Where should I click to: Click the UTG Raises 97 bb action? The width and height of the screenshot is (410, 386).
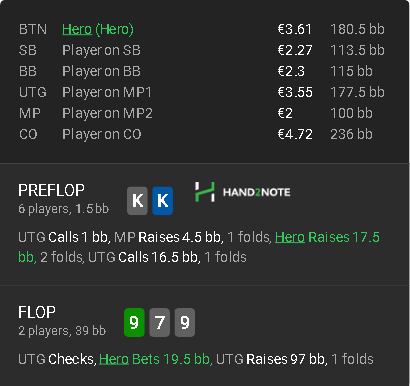tap(270, 359)
